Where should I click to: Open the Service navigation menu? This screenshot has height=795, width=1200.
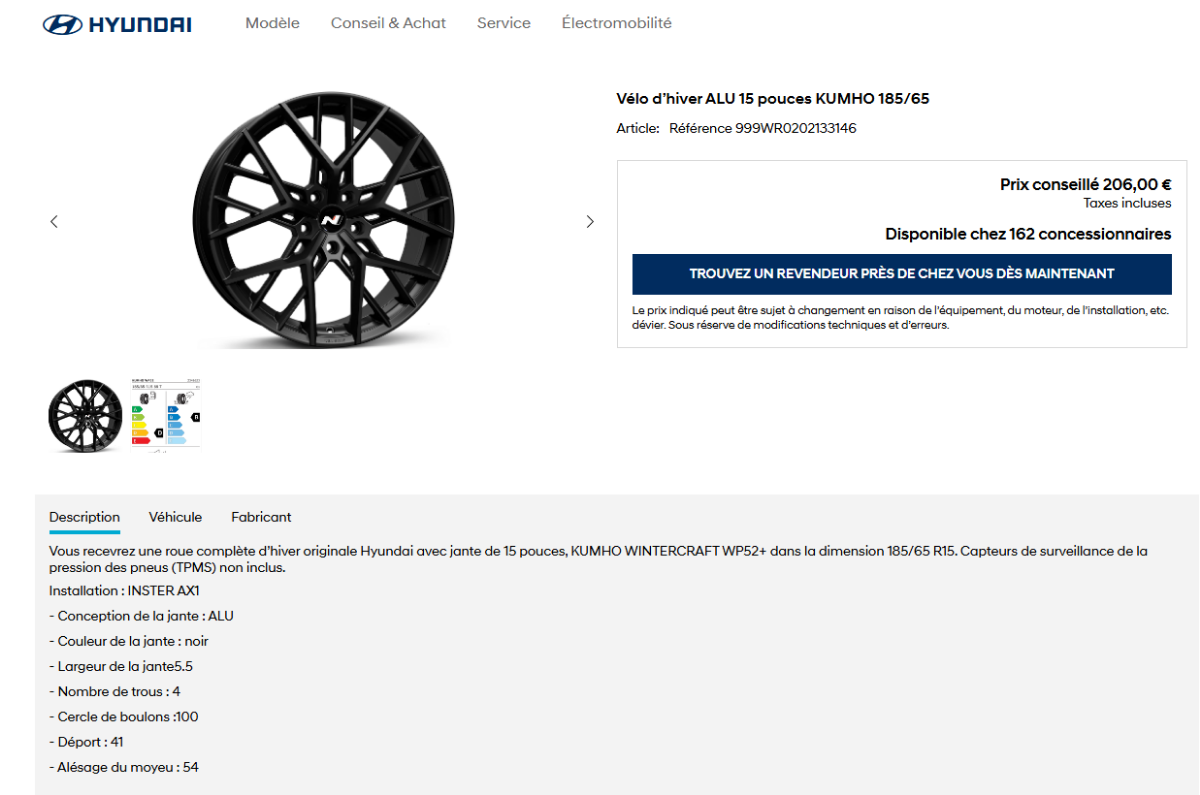coord(503,23)
